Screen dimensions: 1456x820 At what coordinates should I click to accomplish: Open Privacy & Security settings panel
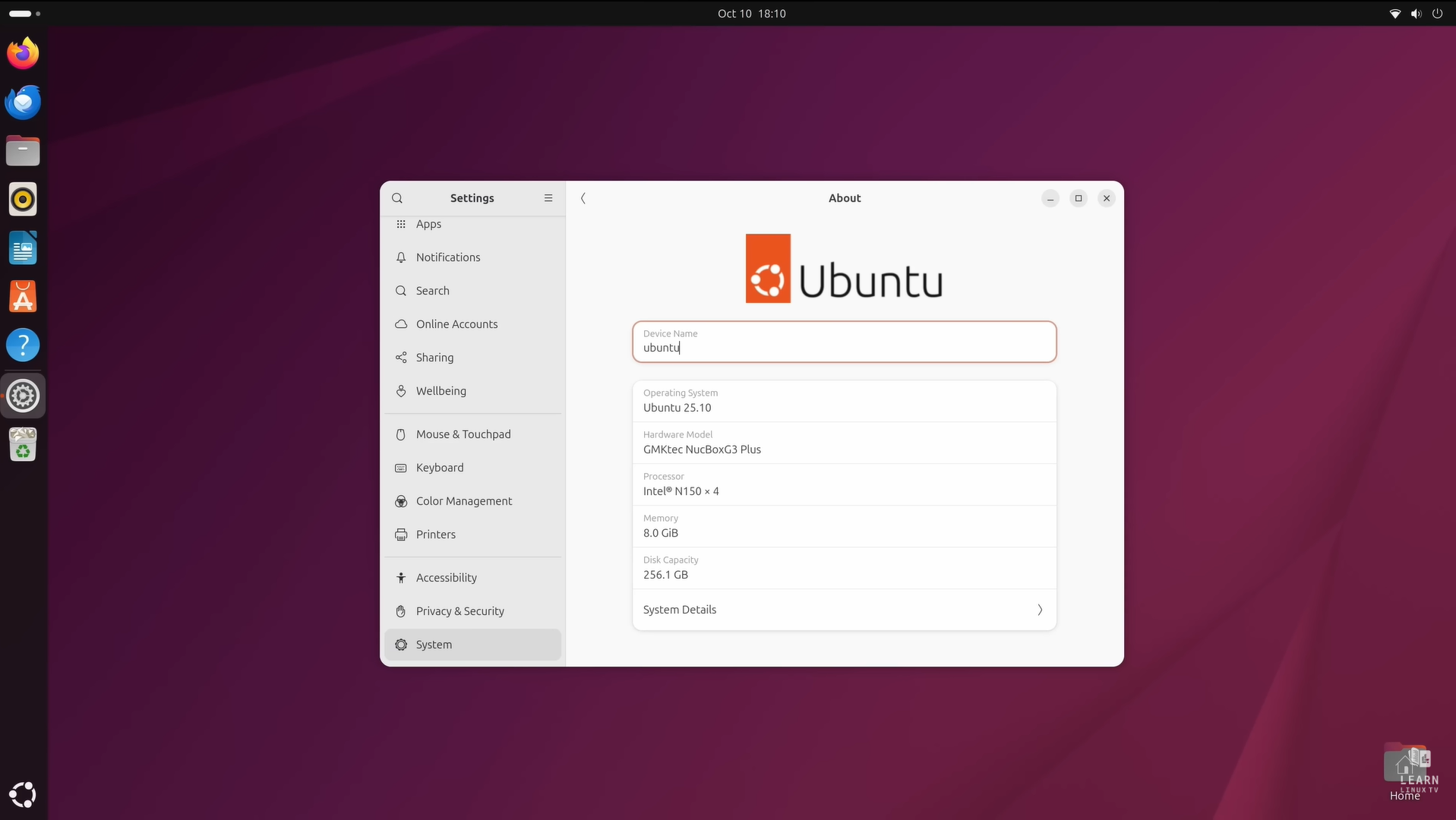(472, 611)
